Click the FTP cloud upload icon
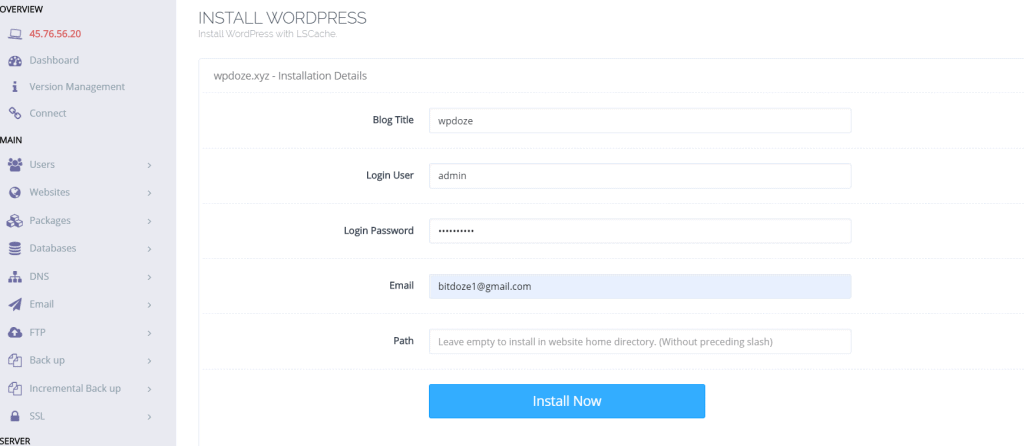1024x446 pixels. 15,333
